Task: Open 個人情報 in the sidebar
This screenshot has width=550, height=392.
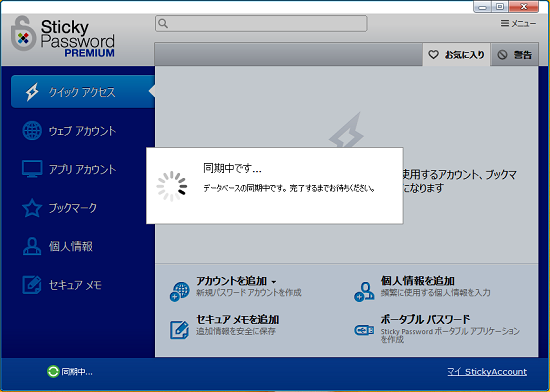Action: coord(71,246)
